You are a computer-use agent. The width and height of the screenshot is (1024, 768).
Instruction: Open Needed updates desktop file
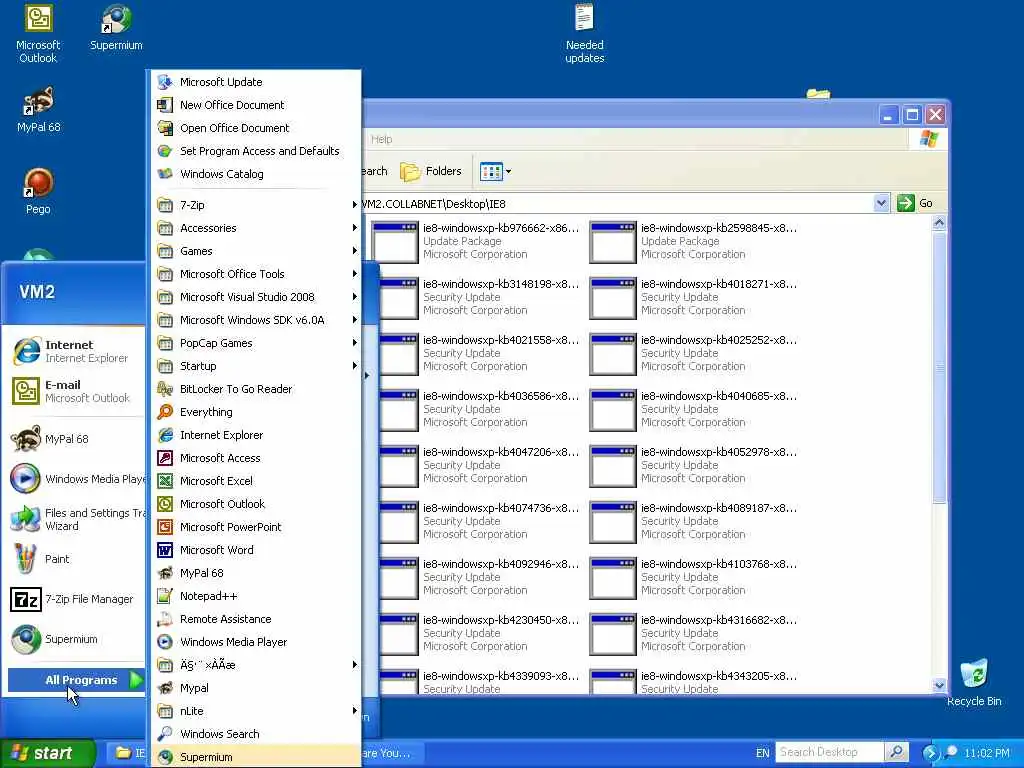(584, 34)
